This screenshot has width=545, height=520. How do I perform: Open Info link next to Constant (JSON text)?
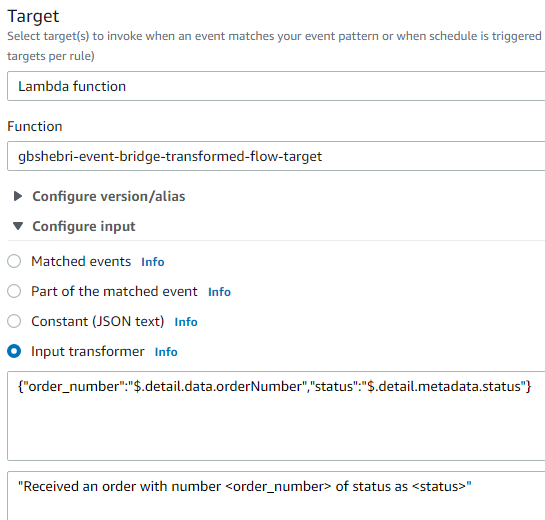click(186, 322)
